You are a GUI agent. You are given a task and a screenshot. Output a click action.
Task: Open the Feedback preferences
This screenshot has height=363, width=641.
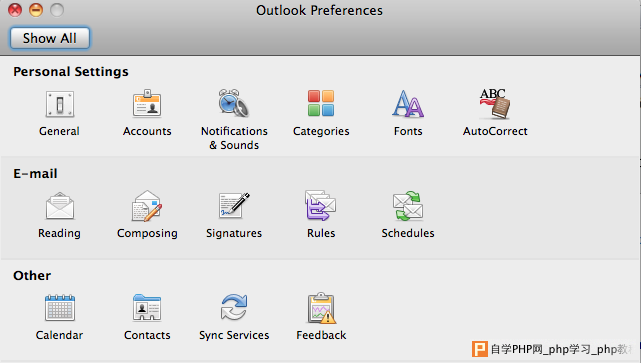tap(321, 308)
